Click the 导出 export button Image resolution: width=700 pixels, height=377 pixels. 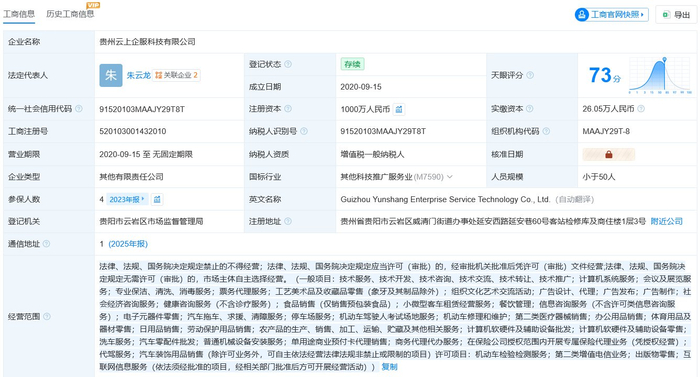(676, 15)
